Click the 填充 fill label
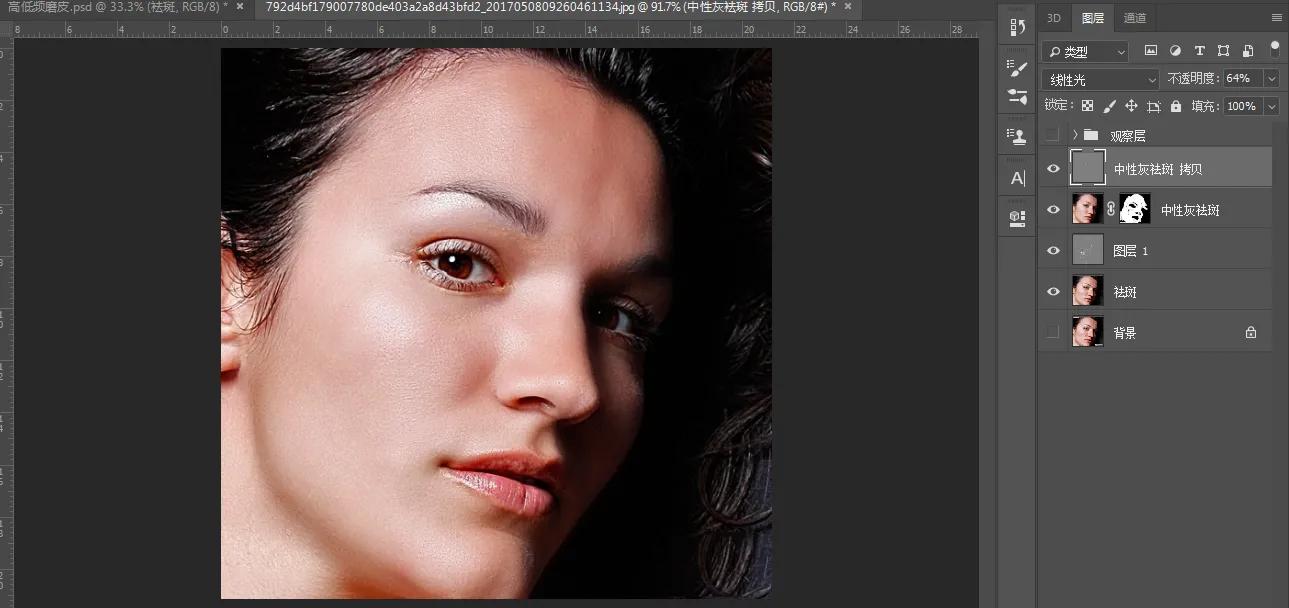The image size is (1289, 608). coord(1203,106)
